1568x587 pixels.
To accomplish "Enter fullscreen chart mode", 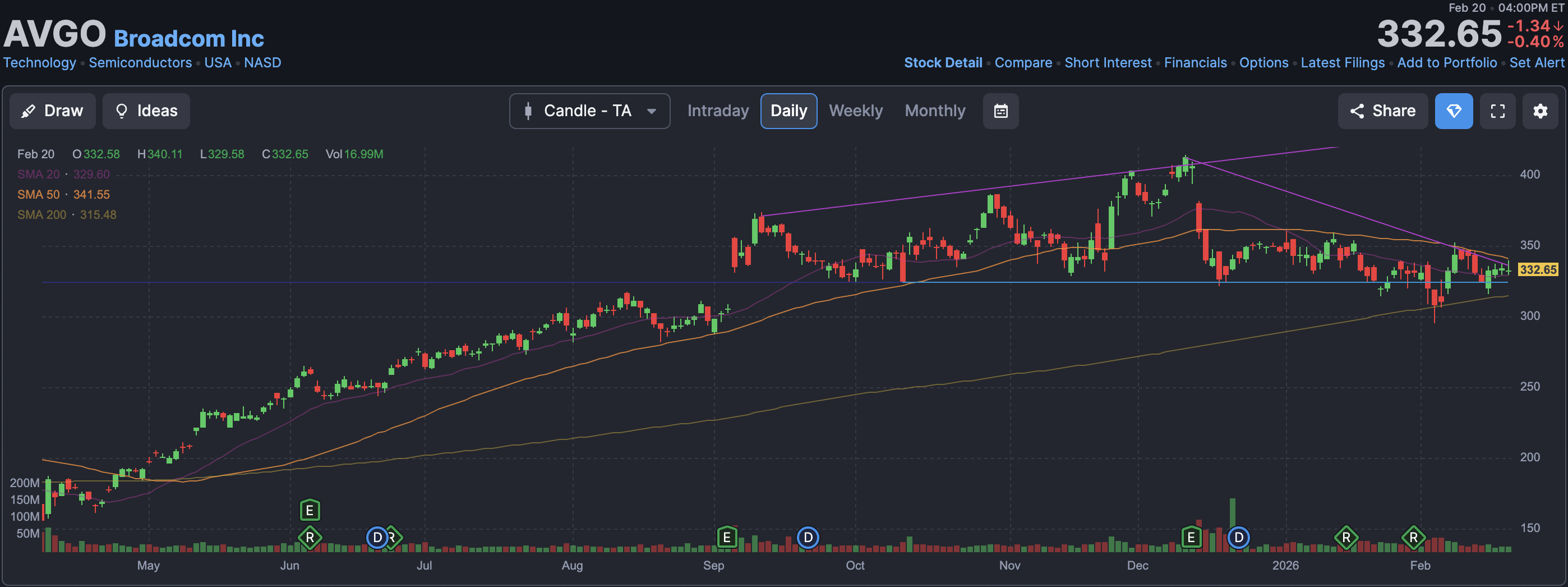I will point(1497,111).
